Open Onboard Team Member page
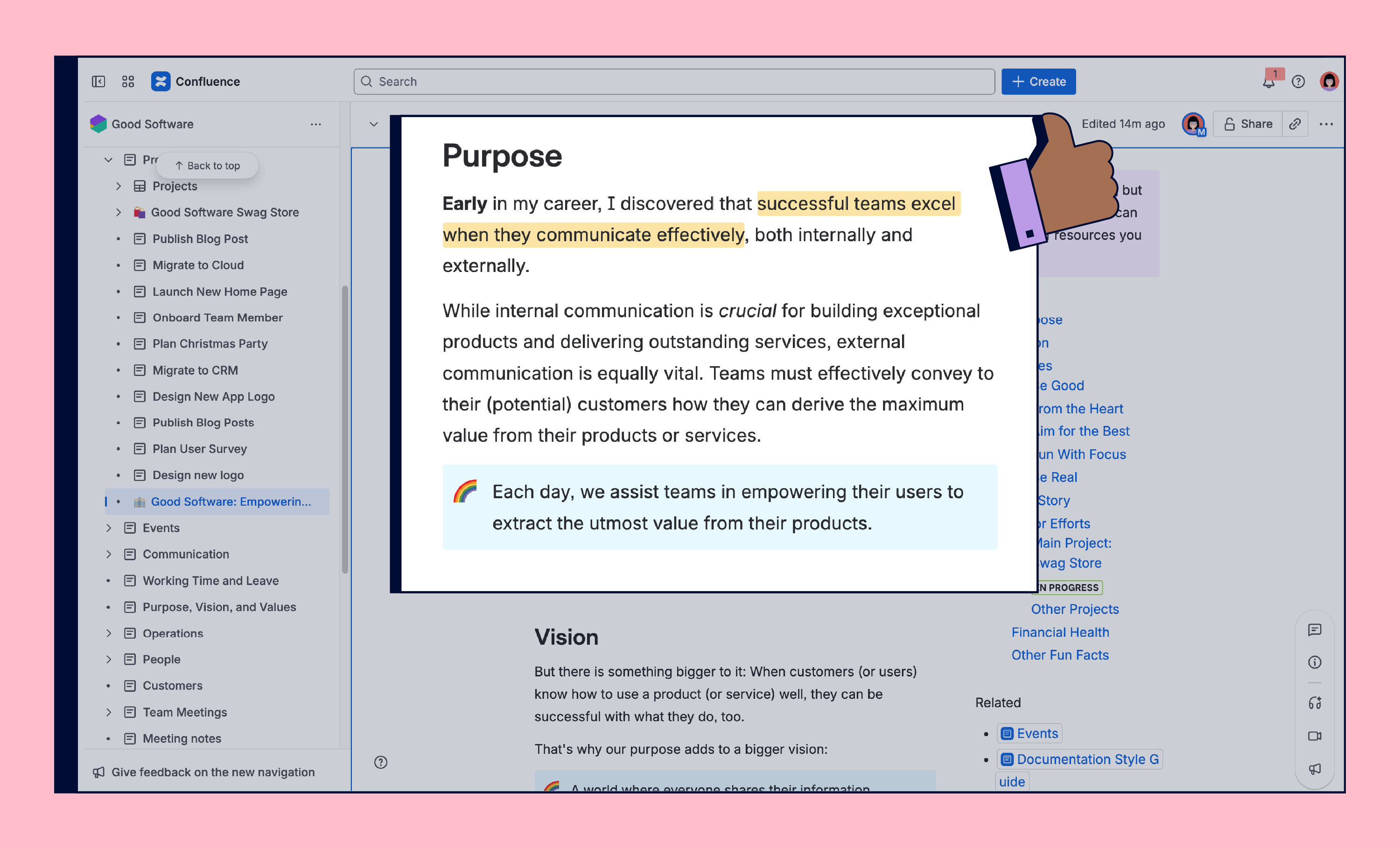Viewport: 1400px width, 849px height. point(217,318)
